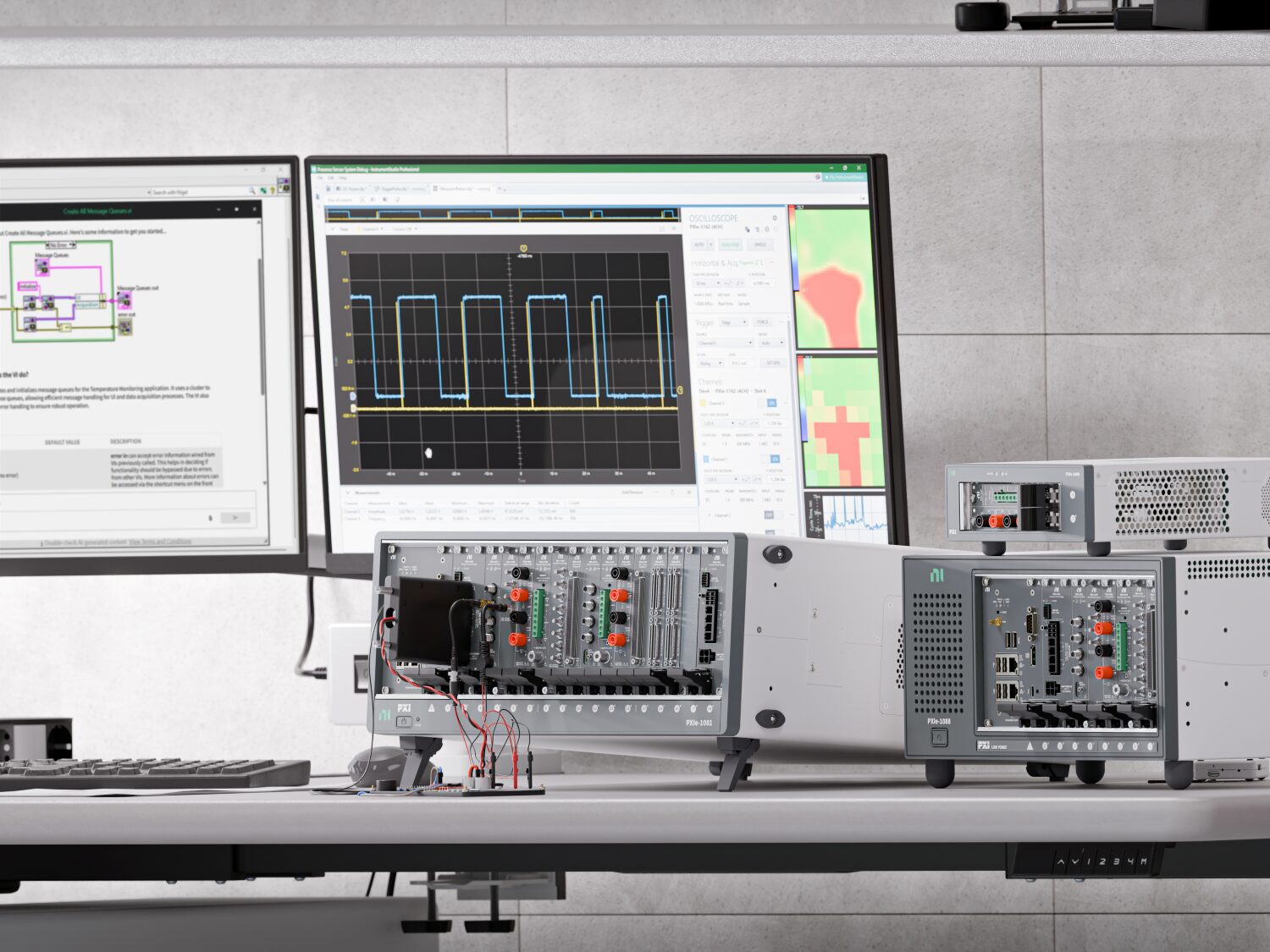
Task: Click the top heatmap thumbnail
Action: [835, 278]
